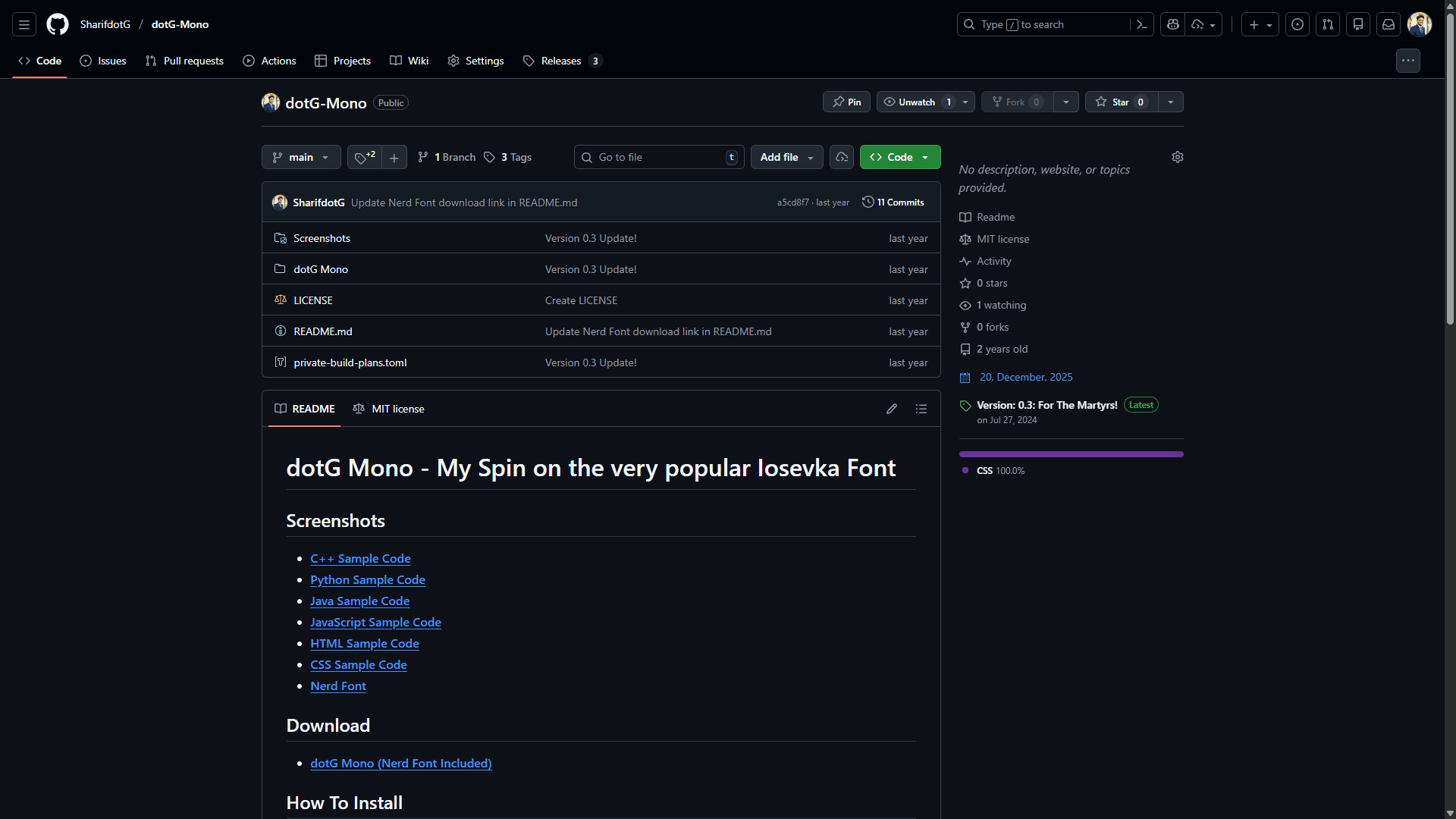Open repository About settings gear
This screenshot has height=819, width=1456.
1177,157
